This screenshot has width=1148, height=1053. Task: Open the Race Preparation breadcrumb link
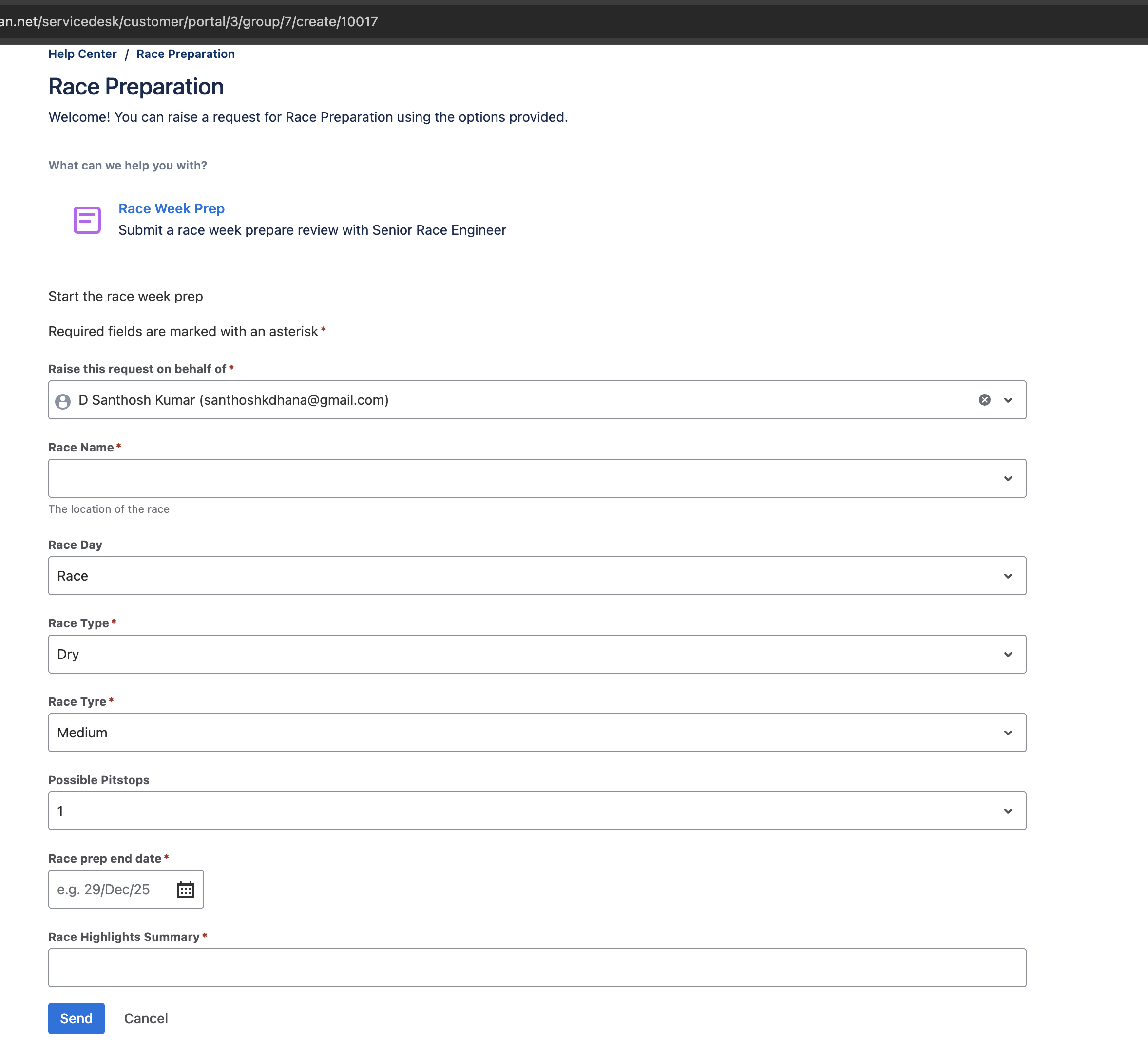click(x=185, y=54)
